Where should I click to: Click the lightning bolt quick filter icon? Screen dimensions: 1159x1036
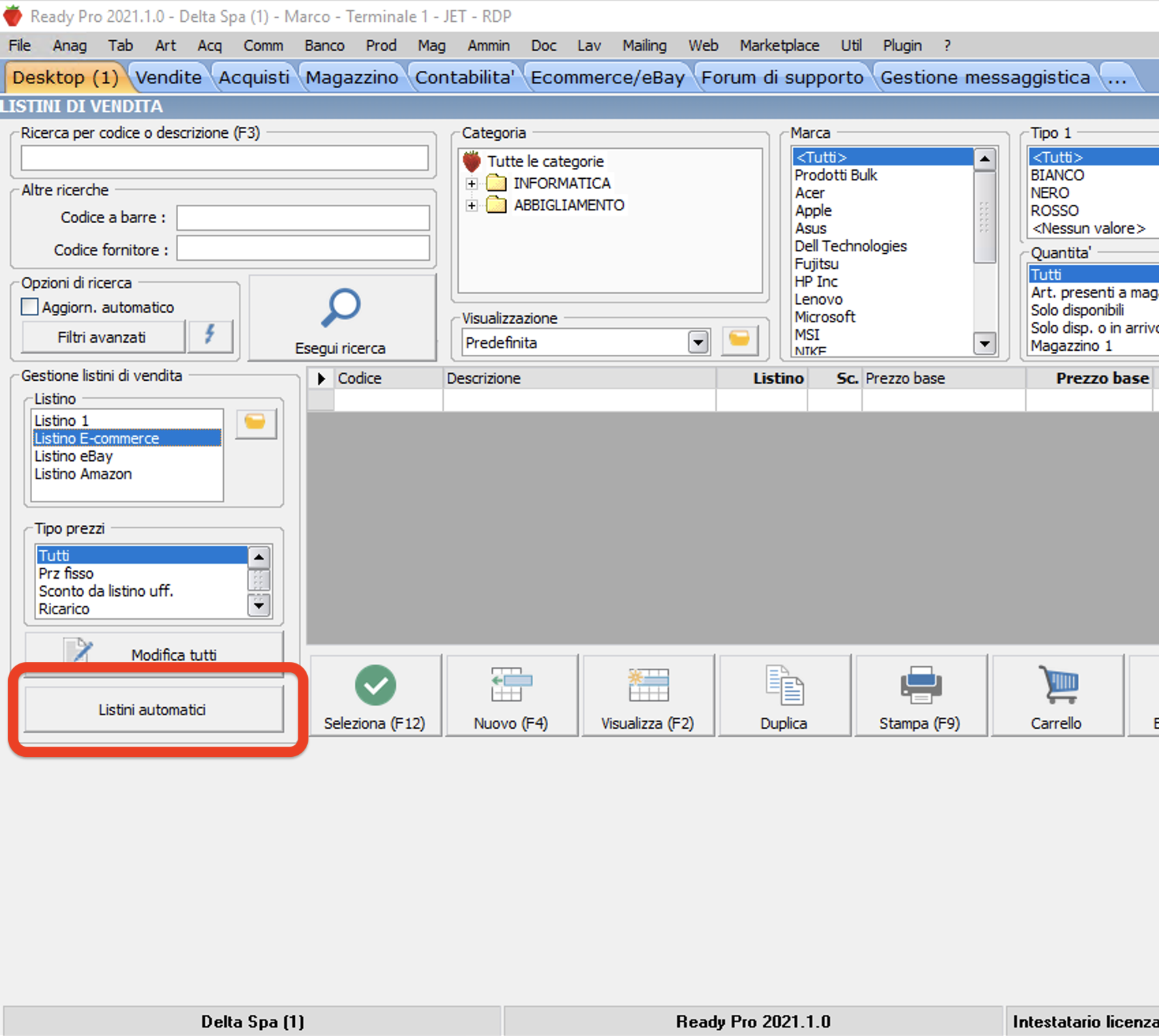(210, 336)
